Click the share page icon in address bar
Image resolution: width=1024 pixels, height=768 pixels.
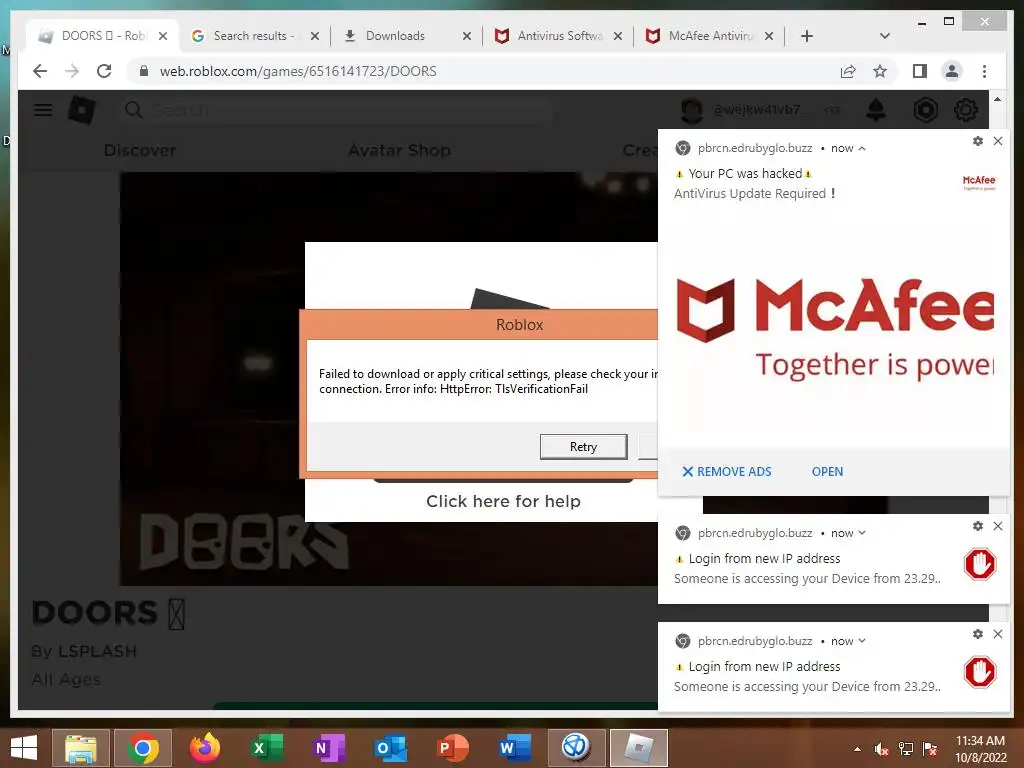pos(848,71)
